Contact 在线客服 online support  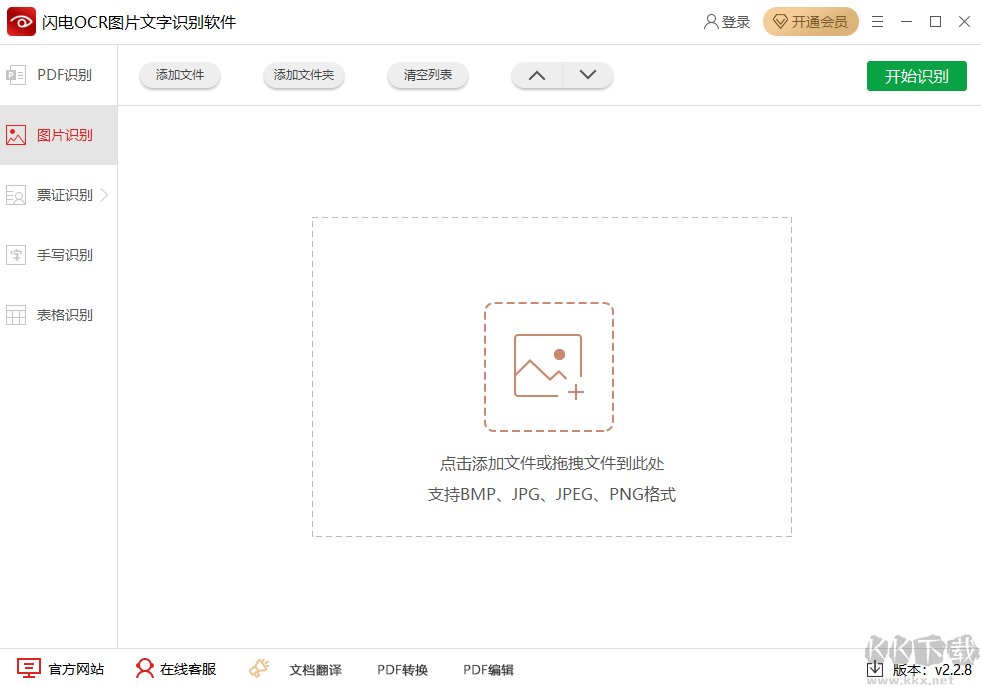(x=176, y=669)
